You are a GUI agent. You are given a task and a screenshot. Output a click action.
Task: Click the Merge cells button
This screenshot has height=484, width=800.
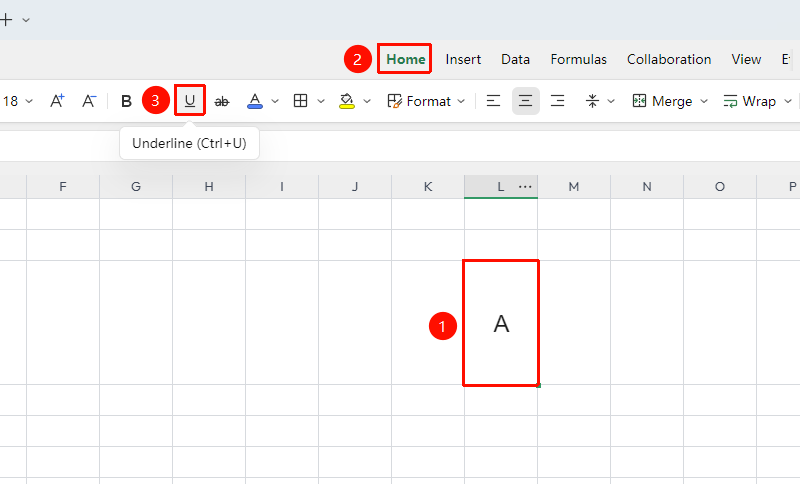(x=662, y=101)
